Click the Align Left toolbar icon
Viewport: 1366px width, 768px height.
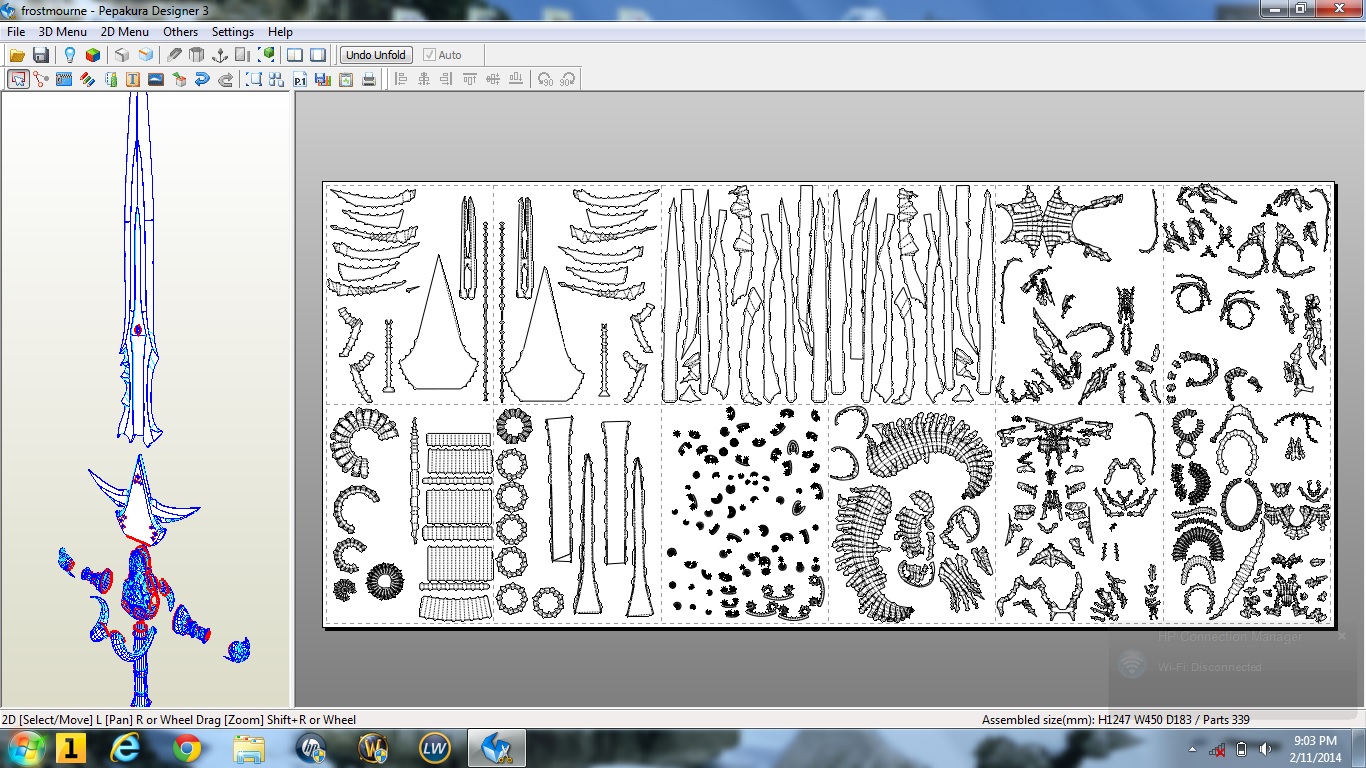pos(400,79)
